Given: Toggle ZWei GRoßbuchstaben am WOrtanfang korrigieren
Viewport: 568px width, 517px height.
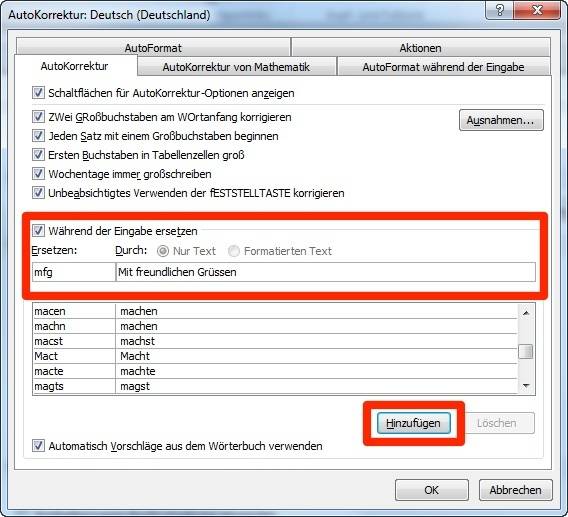Looking at the screenshot, I should point(38,117).
